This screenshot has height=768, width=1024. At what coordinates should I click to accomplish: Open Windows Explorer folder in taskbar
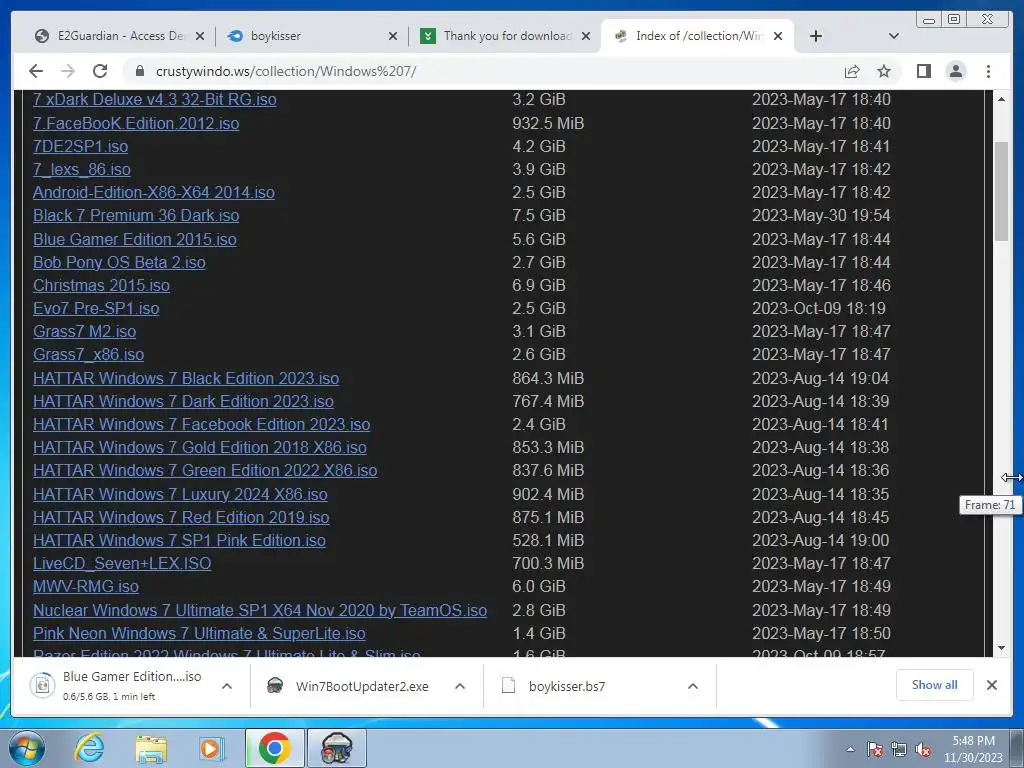click(x=150, y=748)
